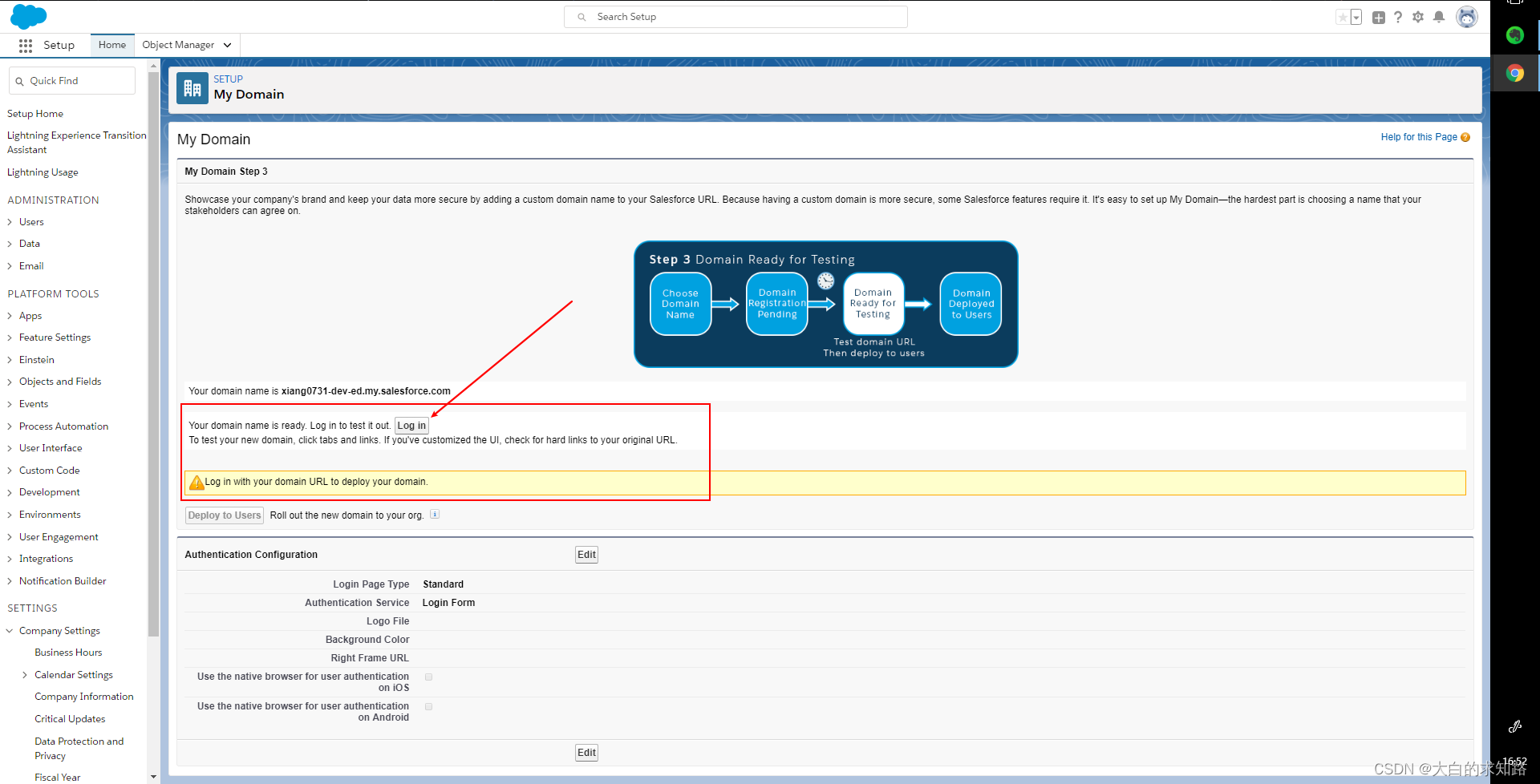Open the App Launcher grid icon

(24, 45)
